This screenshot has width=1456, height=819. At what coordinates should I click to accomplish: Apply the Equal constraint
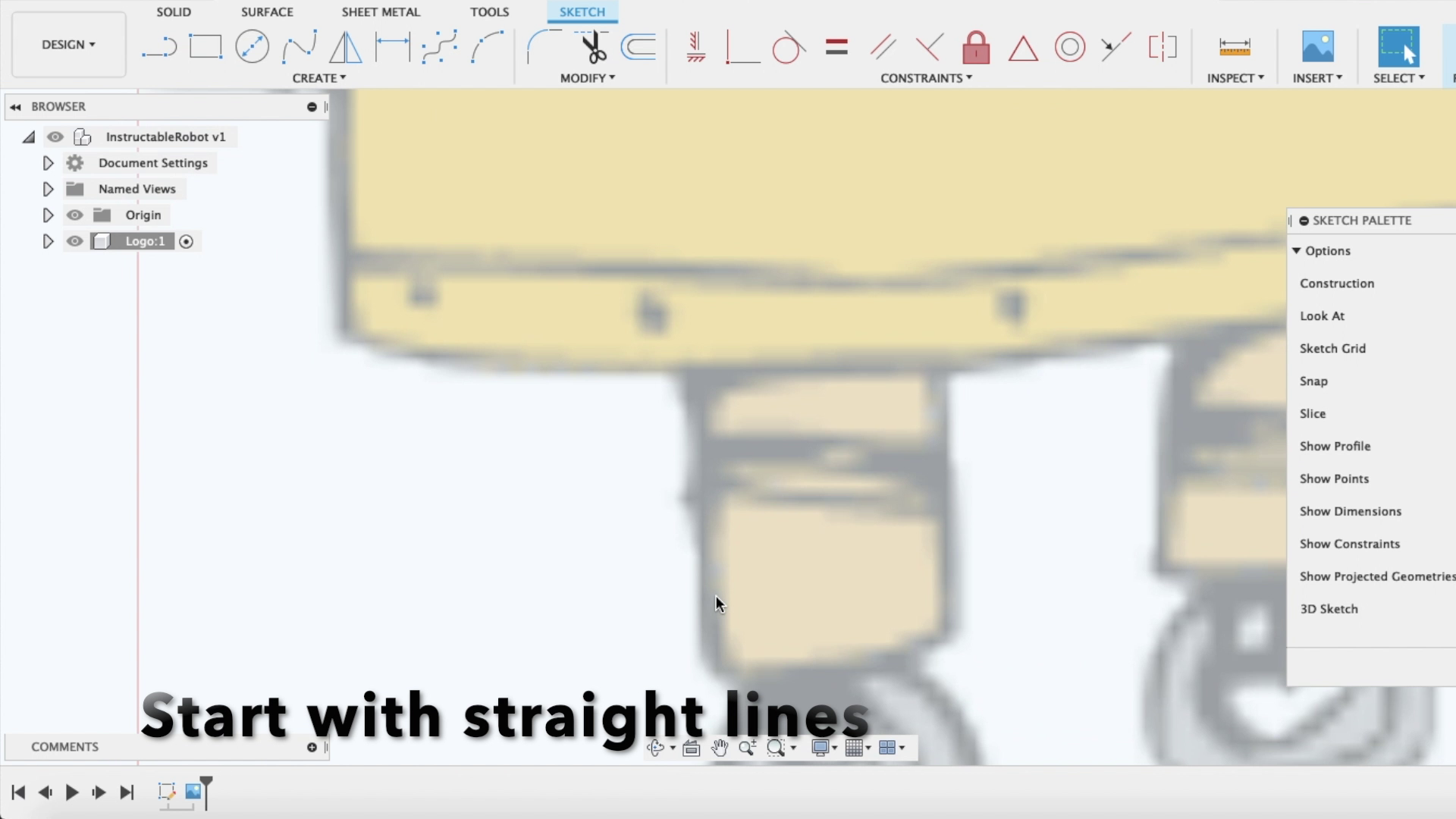836,47
